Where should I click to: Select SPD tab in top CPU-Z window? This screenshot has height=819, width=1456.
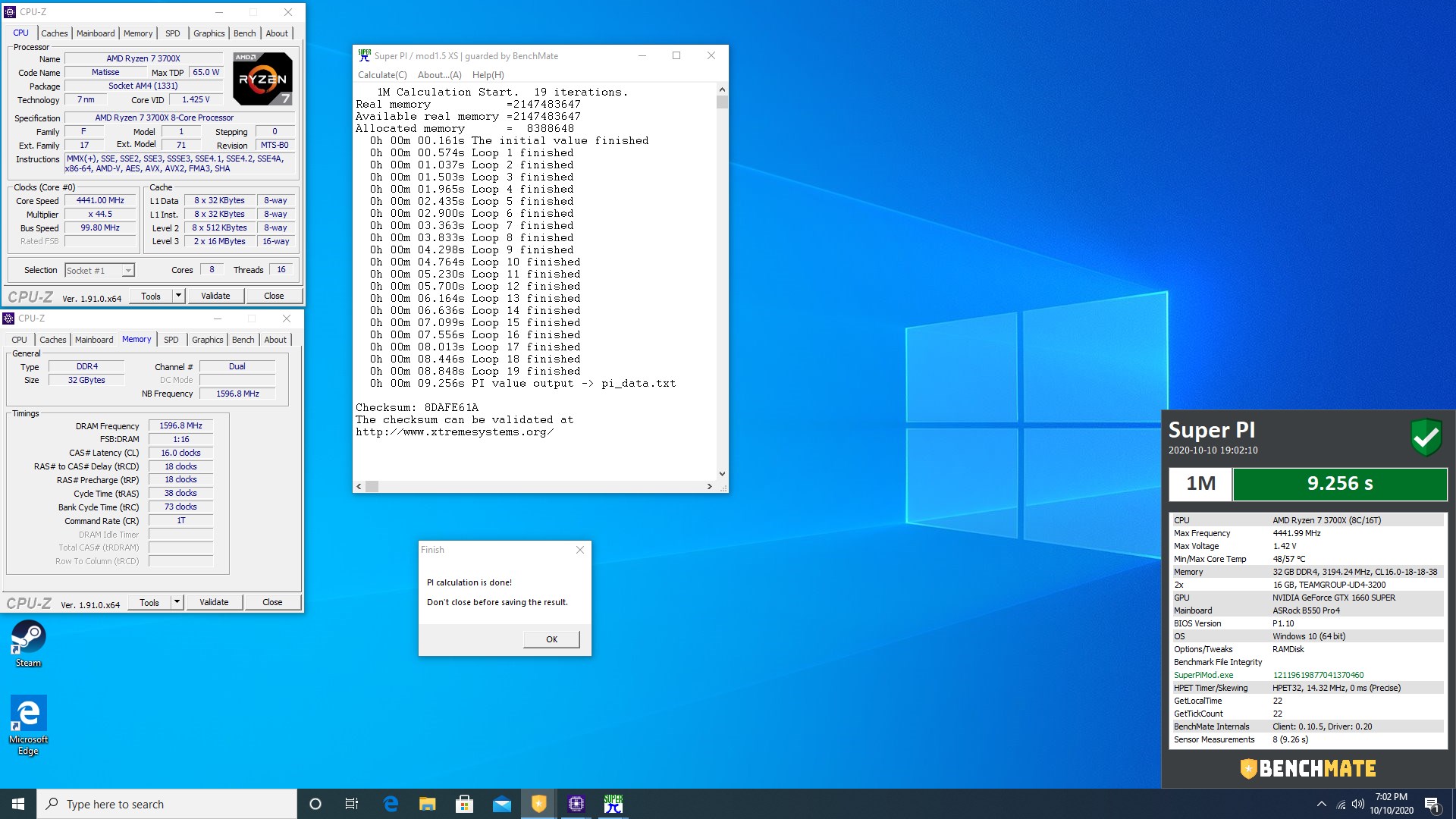point(173,33)
